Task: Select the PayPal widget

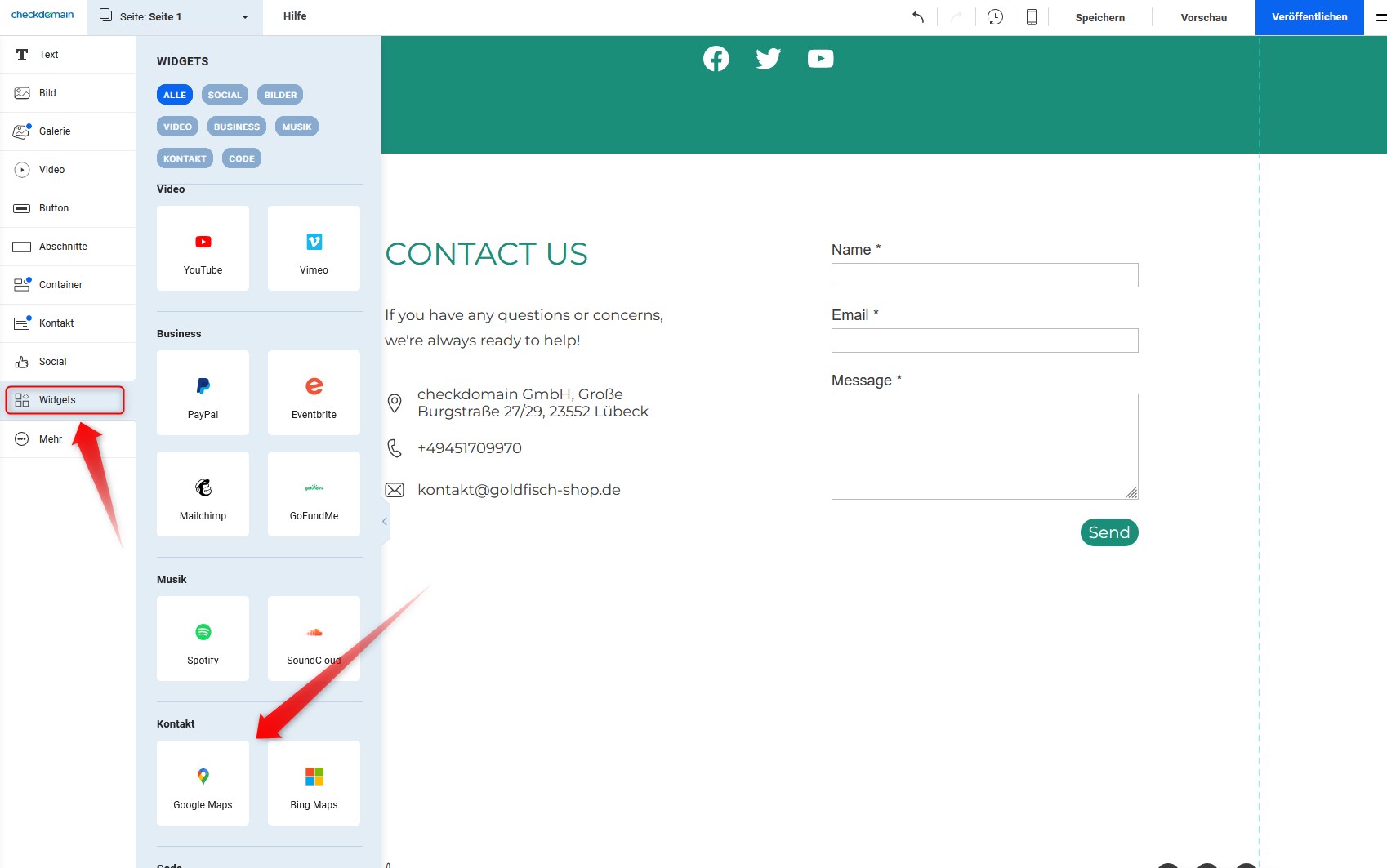Action: pyautogui.click(x=203, y=393)
